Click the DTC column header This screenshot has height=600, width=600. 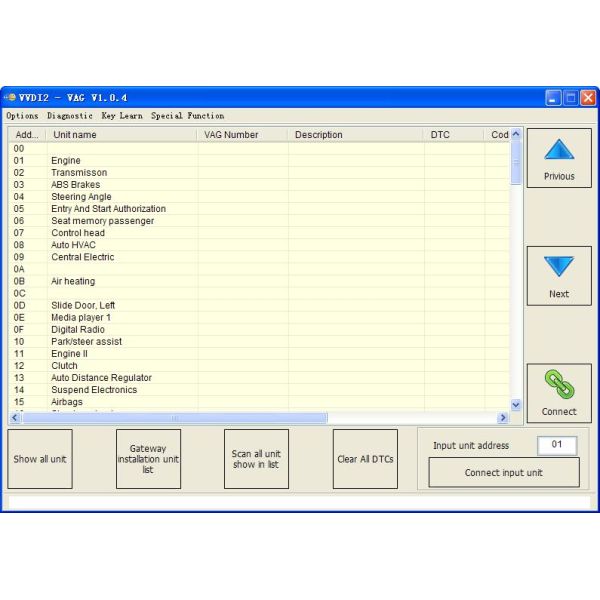pyautogui.click(x=454, y=135)
